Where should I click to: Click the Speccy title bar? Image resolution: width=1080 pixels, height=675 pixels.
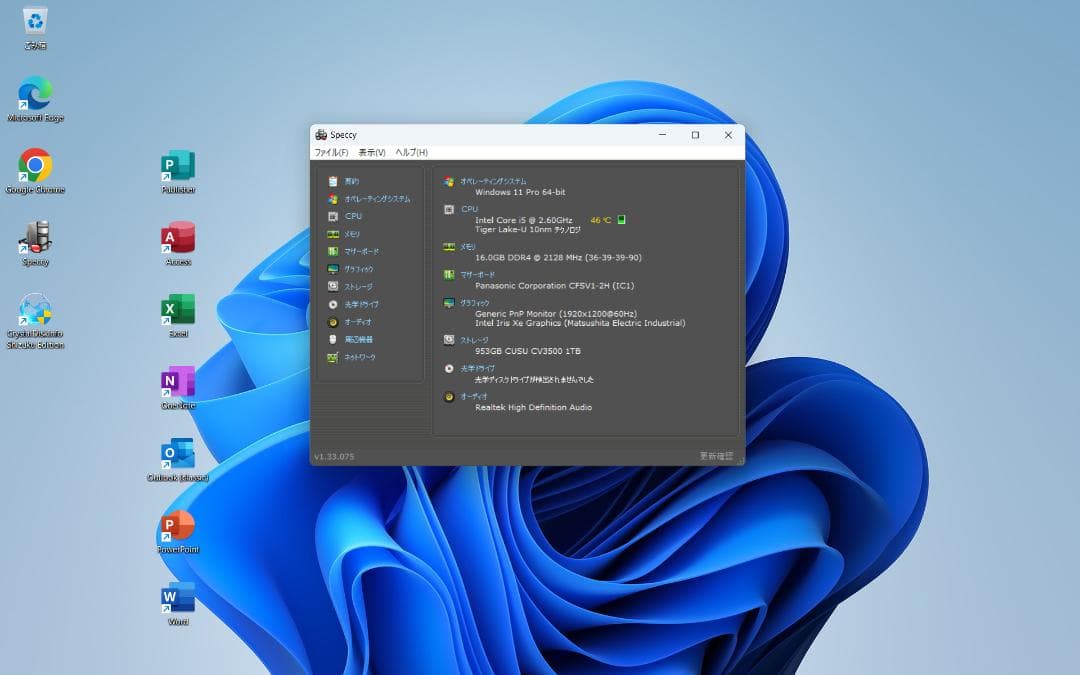point(500,135)
